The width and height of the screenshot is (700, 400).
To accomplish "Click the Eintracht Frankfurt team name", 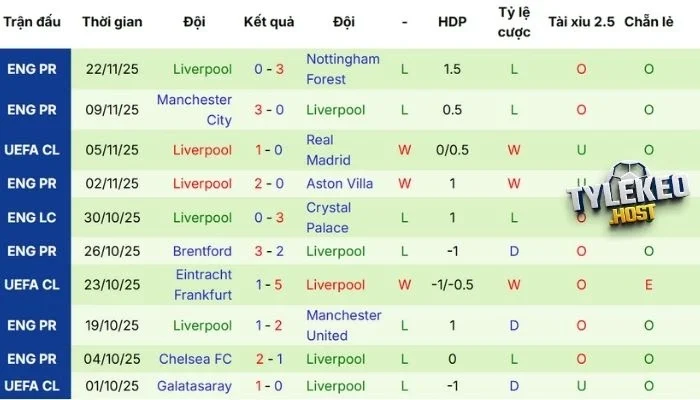I will pos(202,284).
